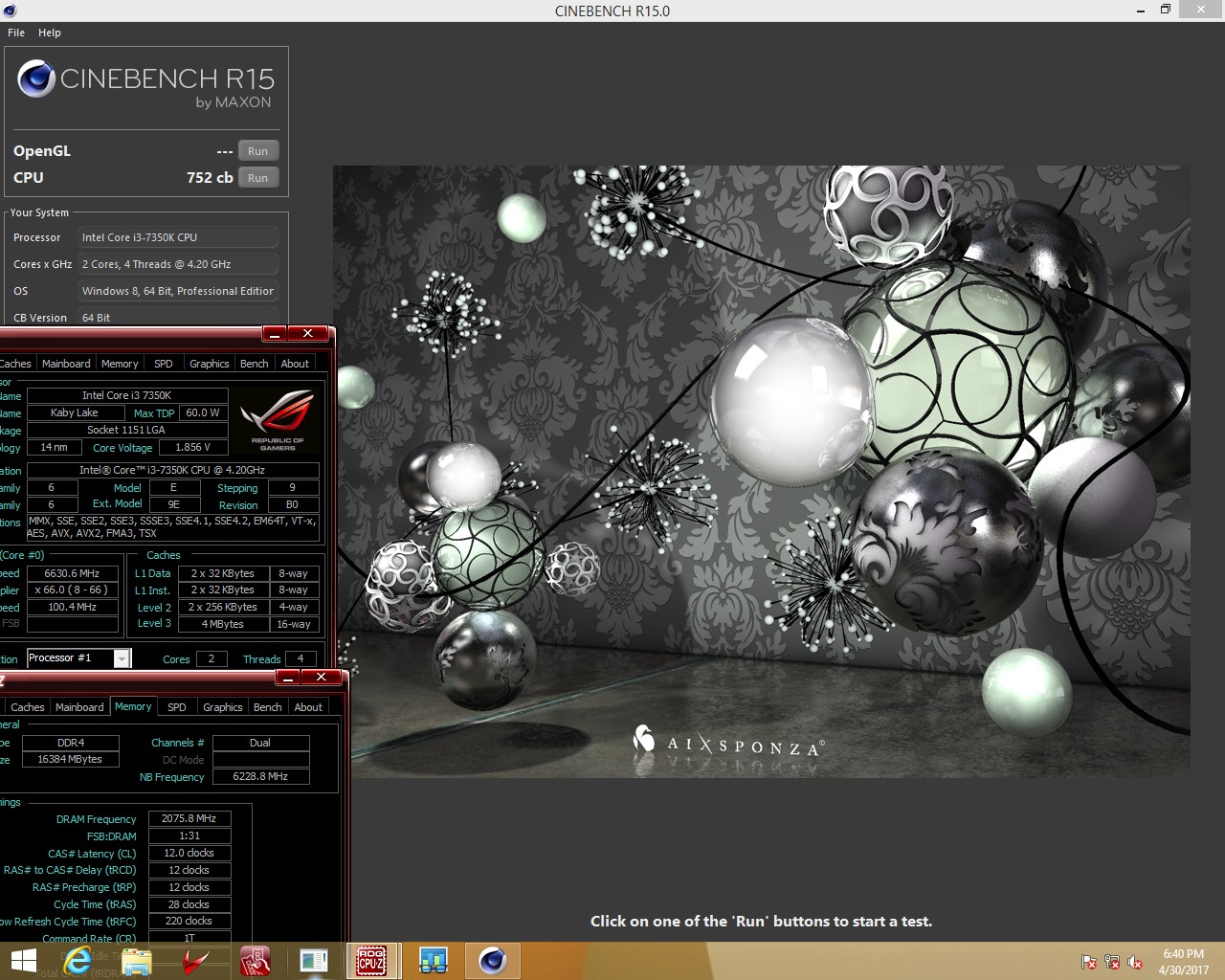This screenshot has width=1225, height=980.
Task: Open the network status tray icon
Action: point(1112,962)
